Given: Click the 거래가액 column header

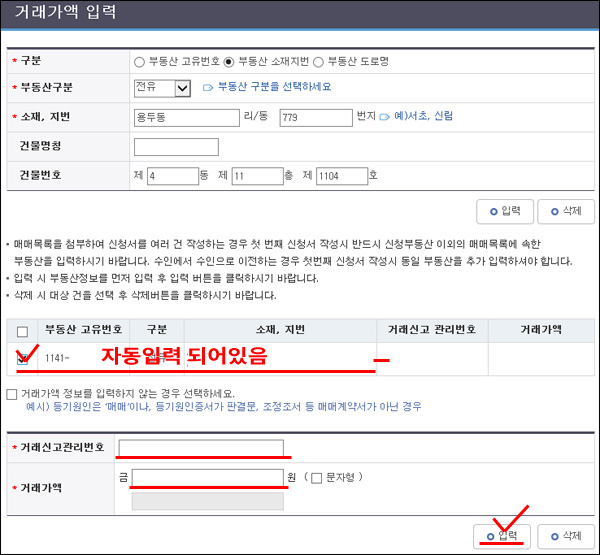Looking at the screenshot, I should (541, 330).
